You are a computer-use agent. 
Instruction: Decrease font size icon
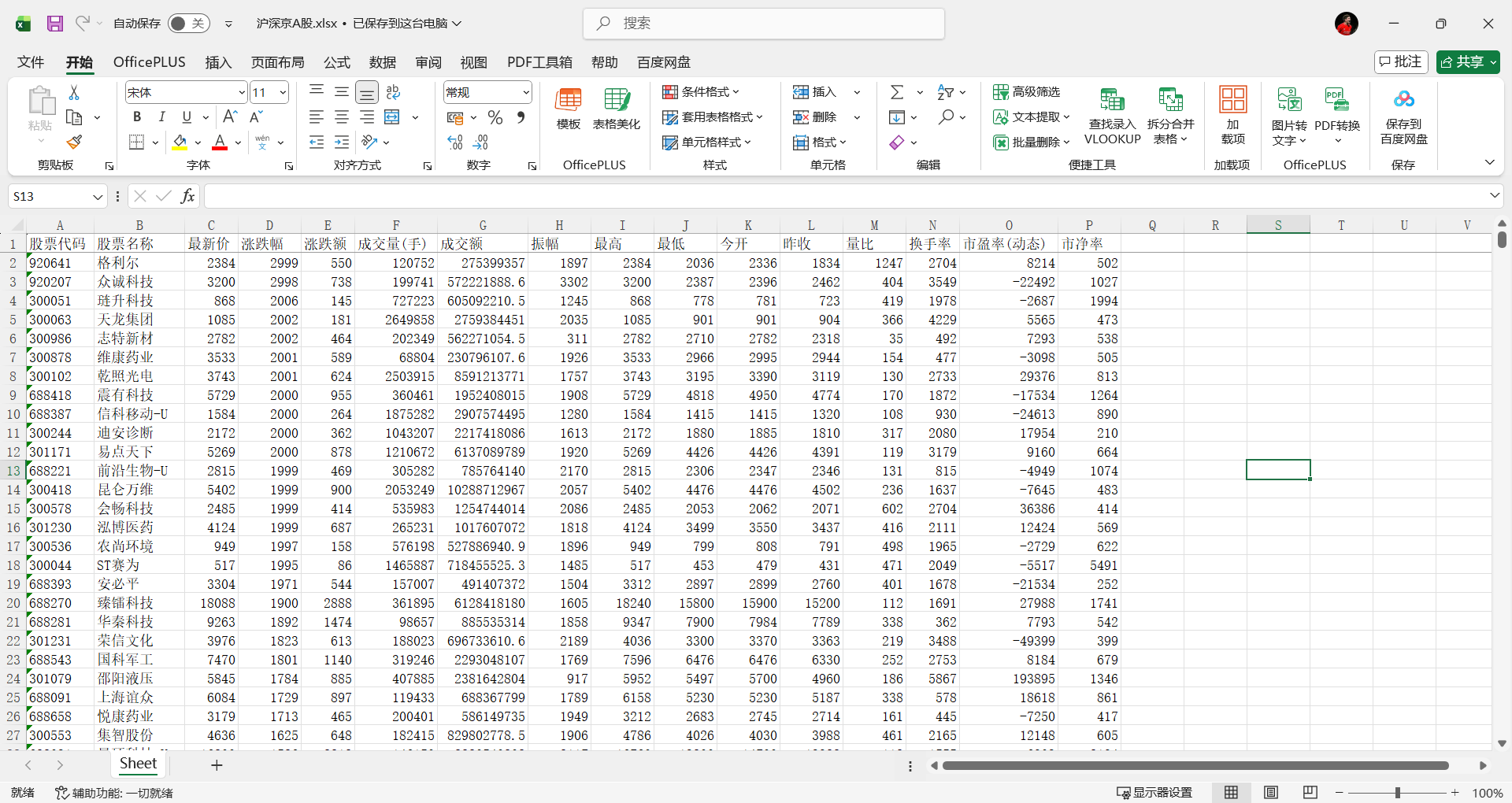[x=256, y=117]
